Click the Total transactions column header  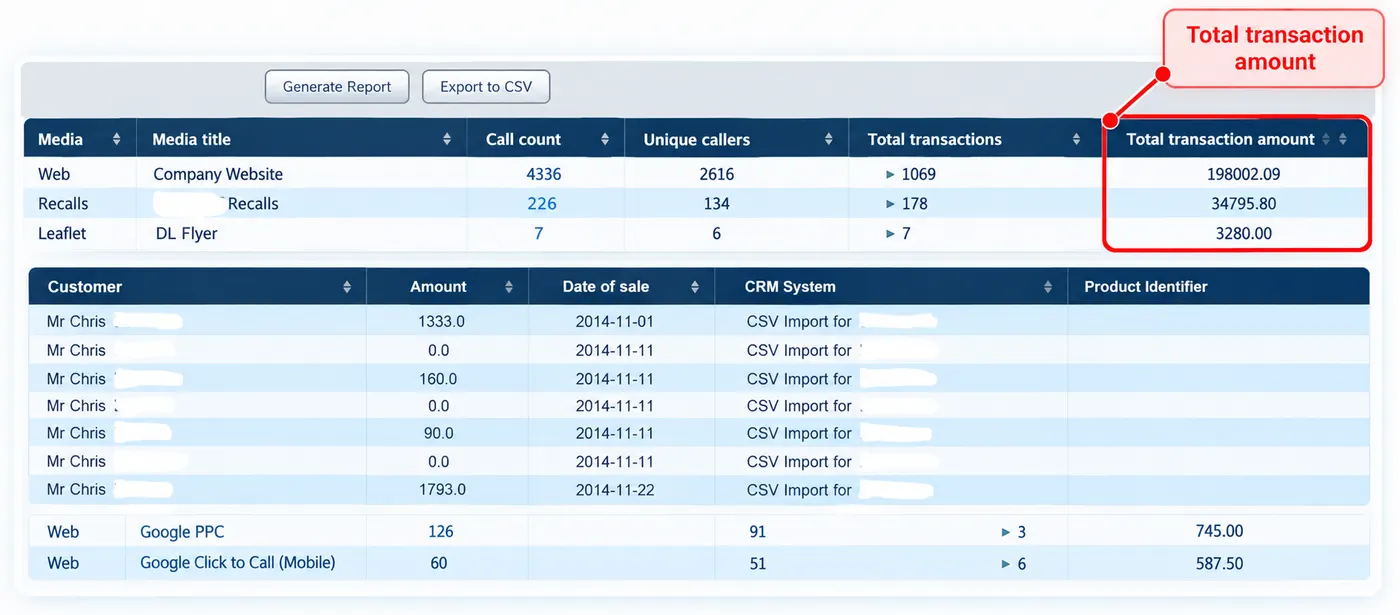[x=976, y=139]
